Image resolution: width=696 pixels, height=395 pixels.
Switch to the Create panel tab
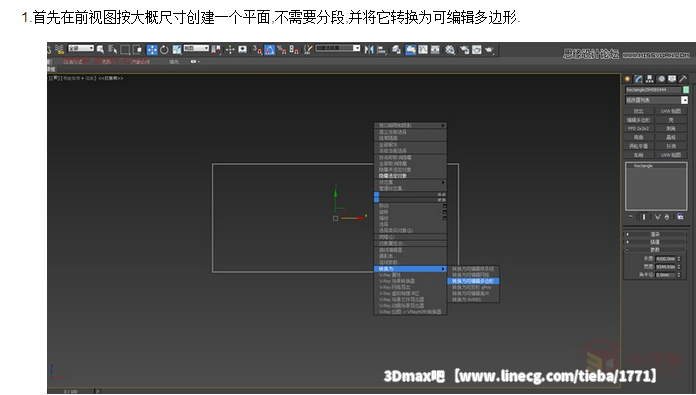pos(627,79)
